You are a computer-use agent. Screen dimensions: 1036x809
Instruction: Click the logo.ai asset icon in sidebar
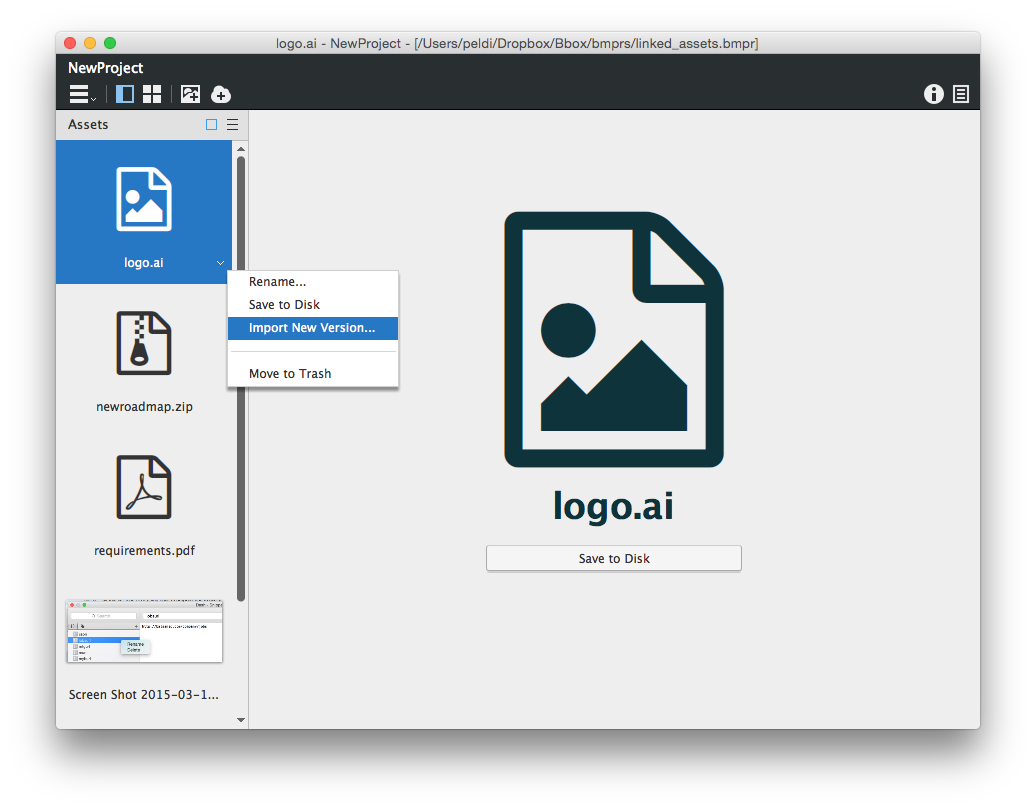click(x=144, y=200)
